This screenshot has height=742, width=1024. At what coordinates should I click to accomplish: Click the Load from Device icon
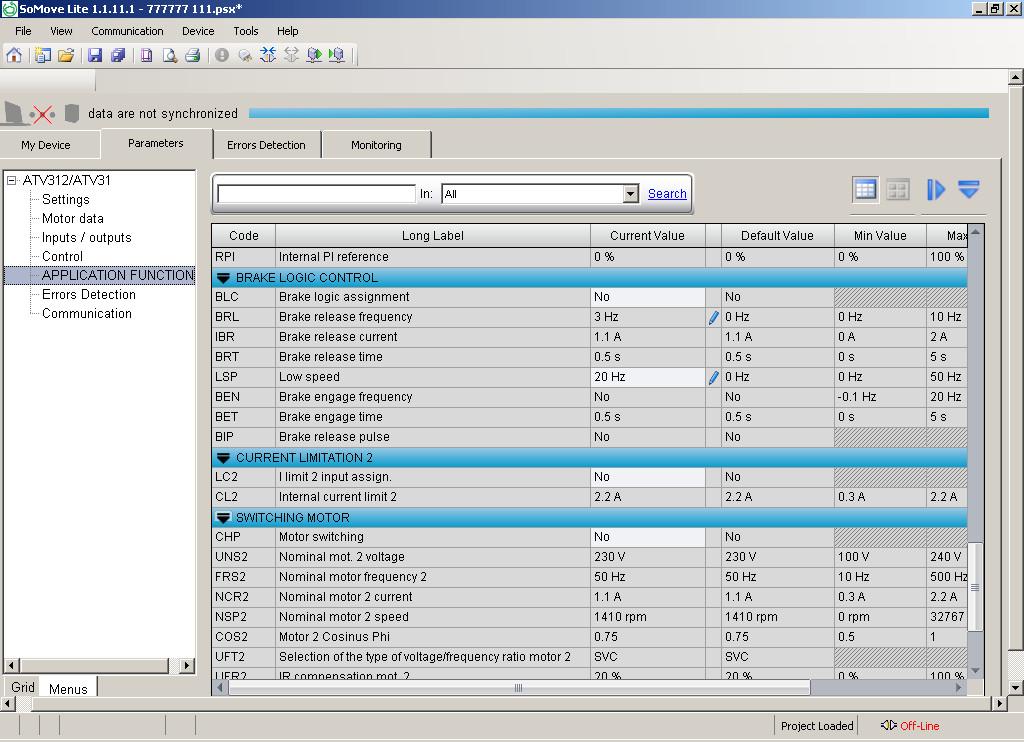pyautogui.click(x=337, y=55)
